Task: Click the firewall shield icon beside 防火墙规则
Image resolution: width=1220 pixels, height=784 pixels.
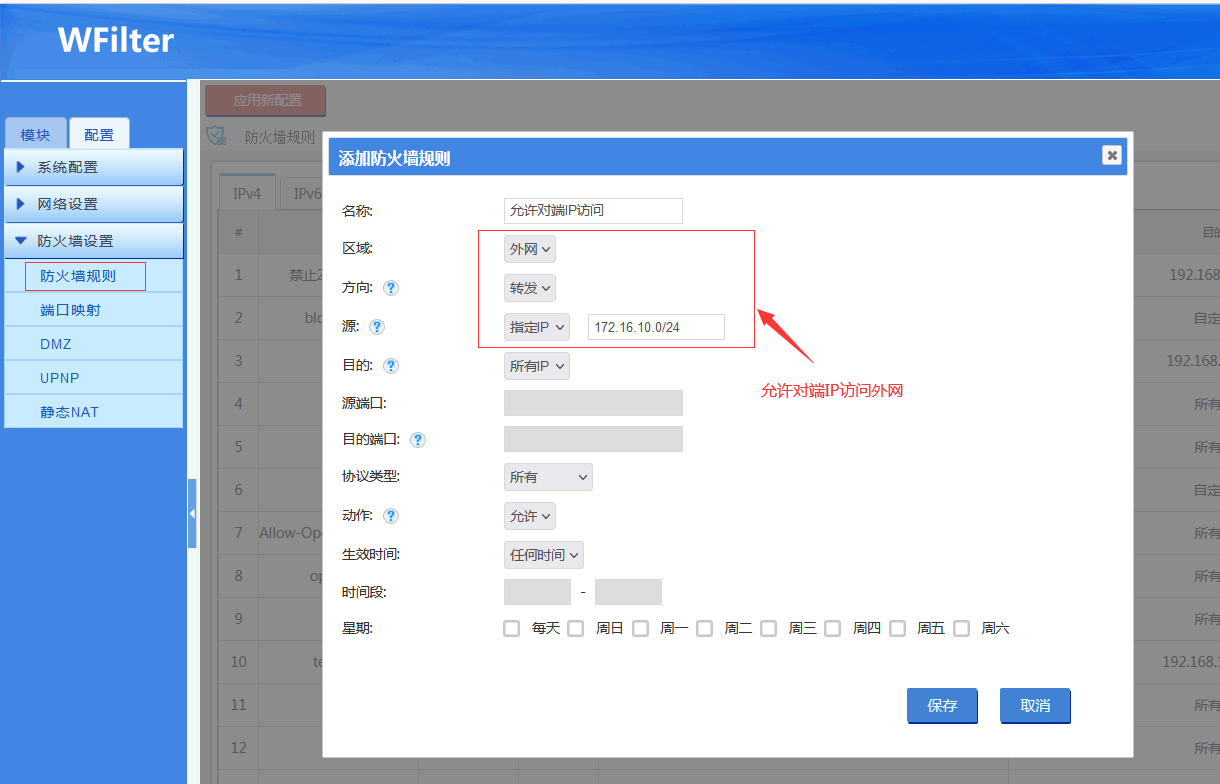Action: coord(216,136)
